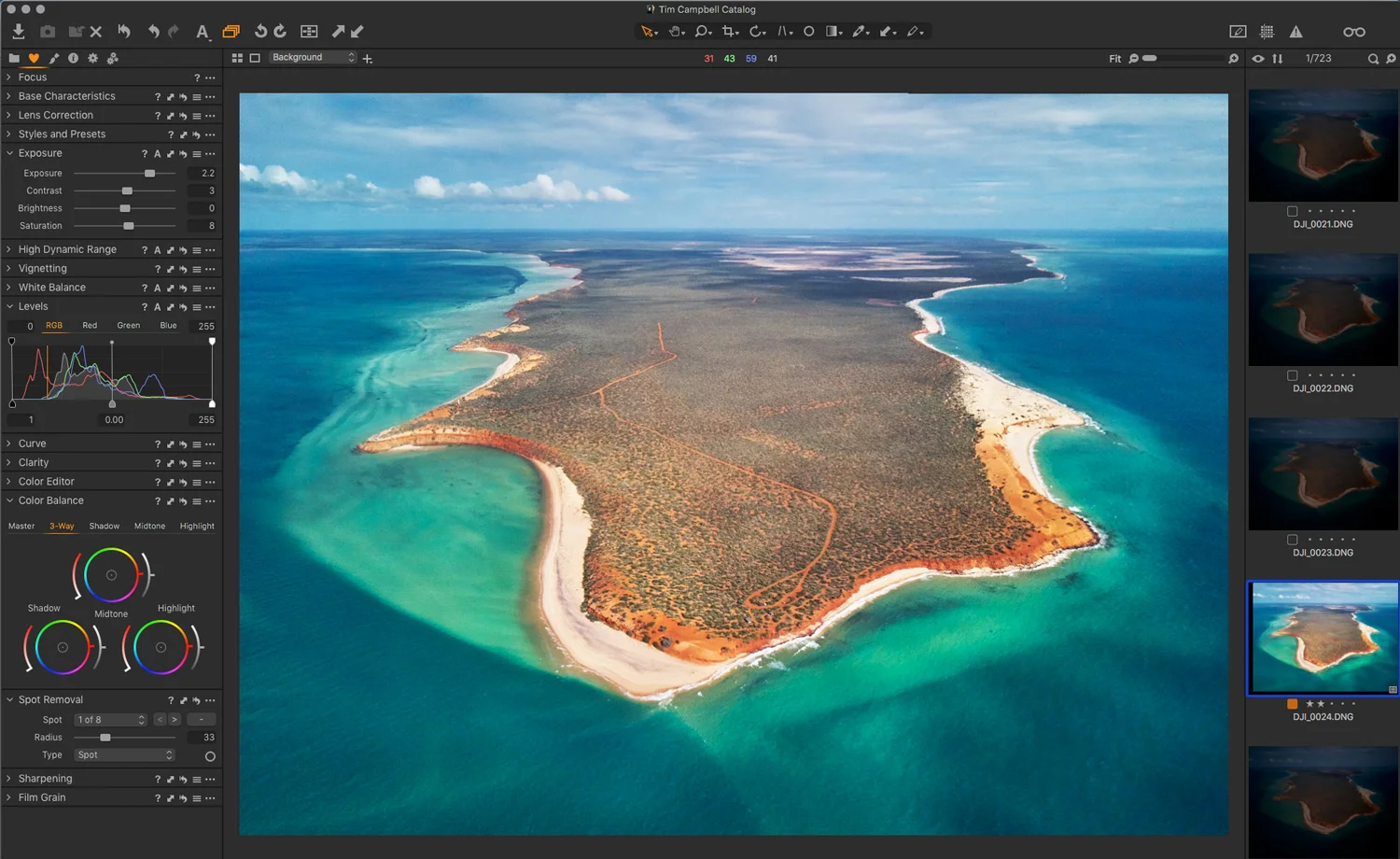Viewport: 1400px width, 859px height.
Task: Toggle the Grid overlay icon
Action: click(1267, 32)
